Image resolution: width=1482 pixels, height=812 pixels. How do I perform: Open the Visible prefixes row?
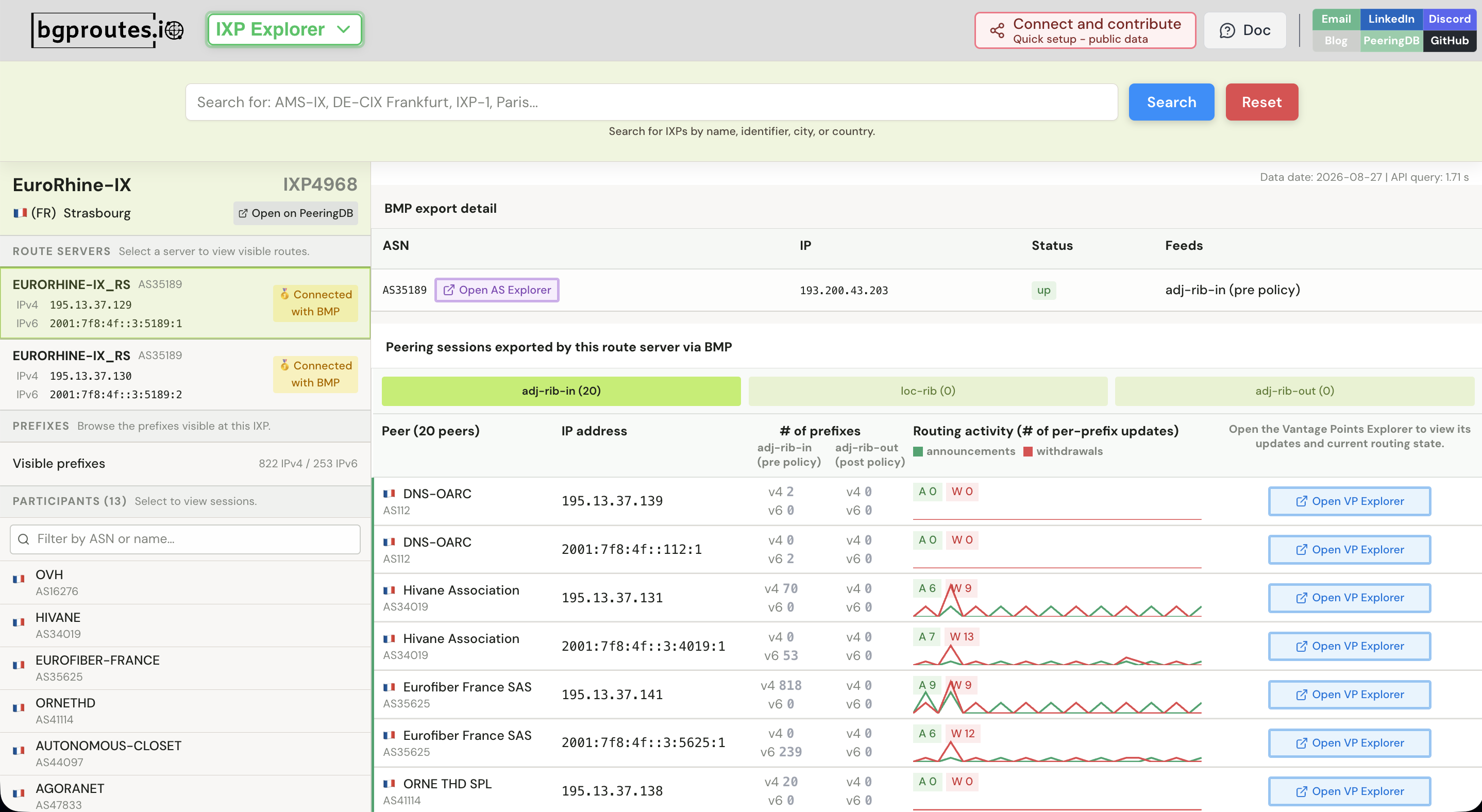click(x=186, y=464)
